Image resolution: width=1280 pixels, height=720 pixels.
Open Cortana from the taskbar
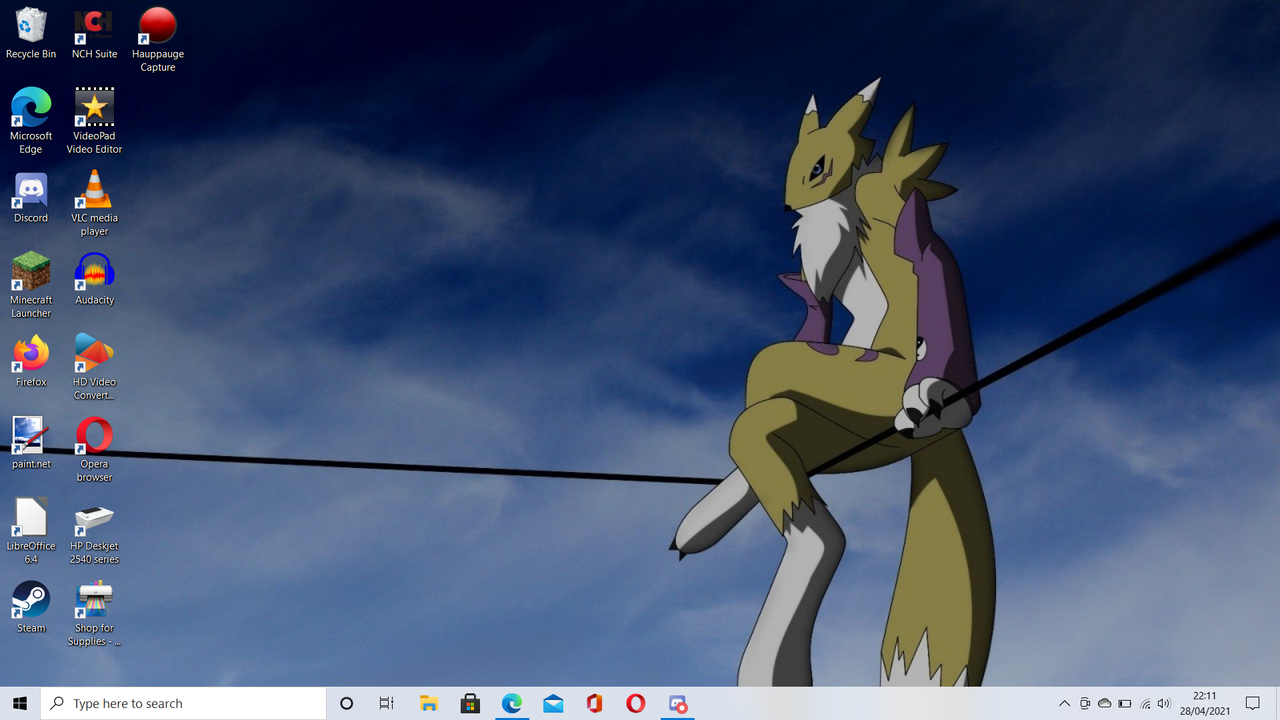tap(346, 703)
